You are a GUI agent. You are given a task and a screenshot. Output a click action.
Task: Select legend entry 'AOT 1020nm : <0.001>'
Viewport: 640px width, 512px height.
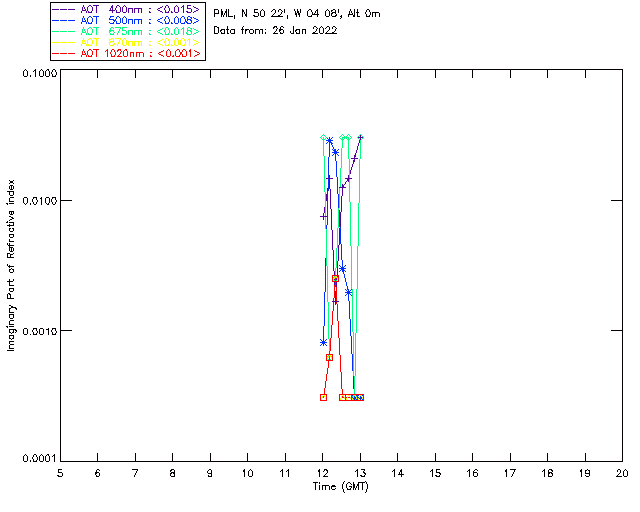click(x=140, y=53)
